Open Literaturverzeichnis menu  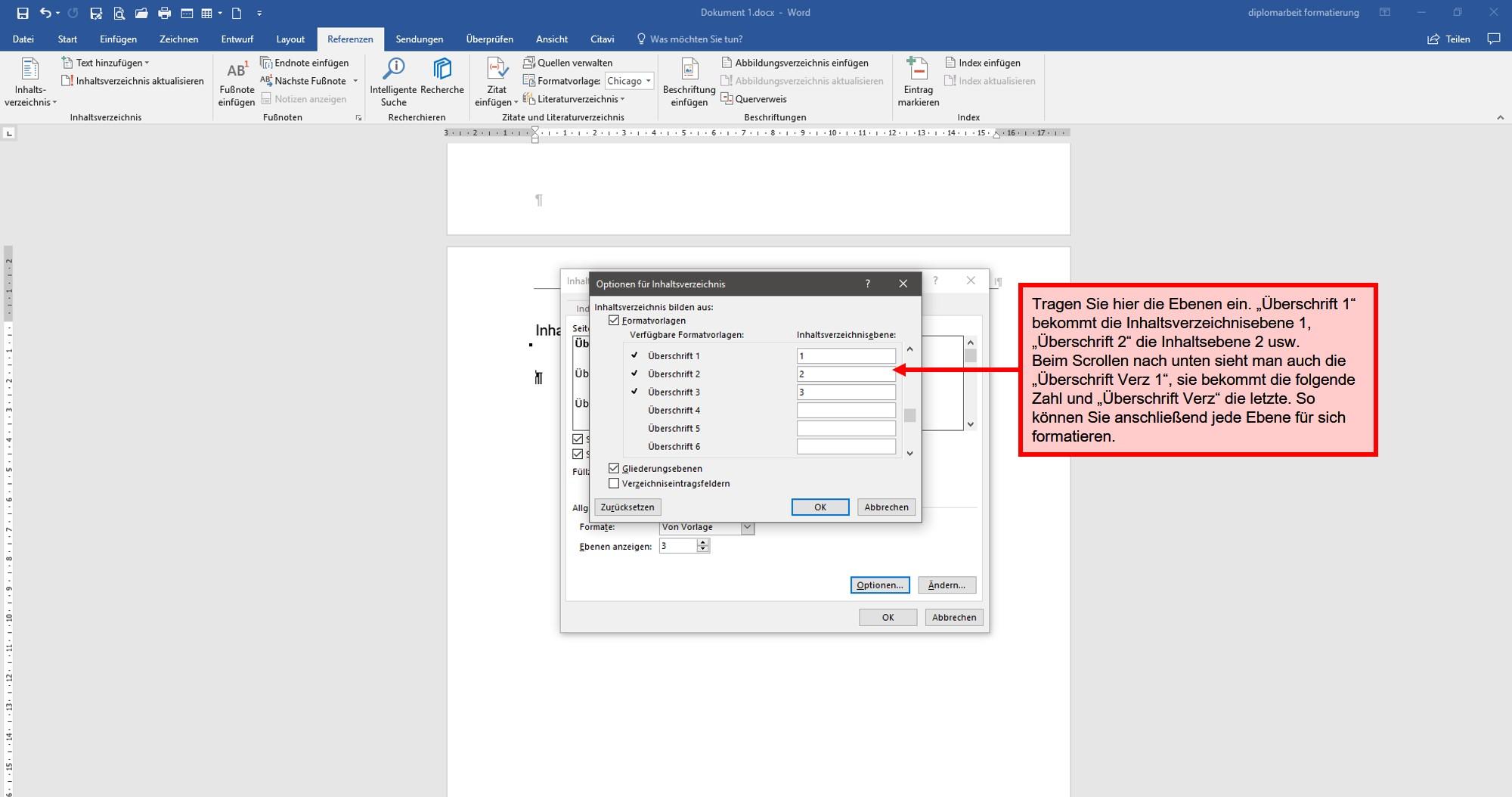[574, 99]
